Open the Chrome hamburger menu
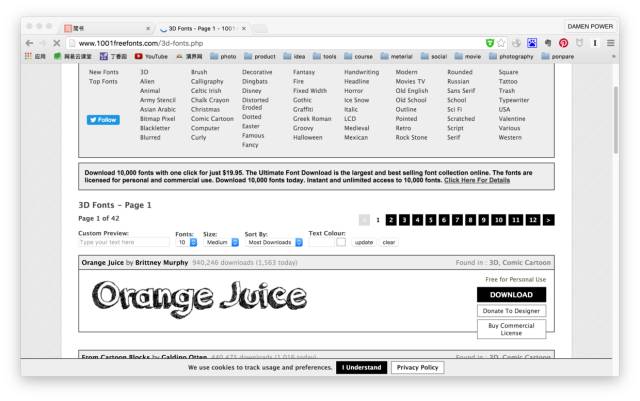640x401 pixels. click(x=611, y=43)
